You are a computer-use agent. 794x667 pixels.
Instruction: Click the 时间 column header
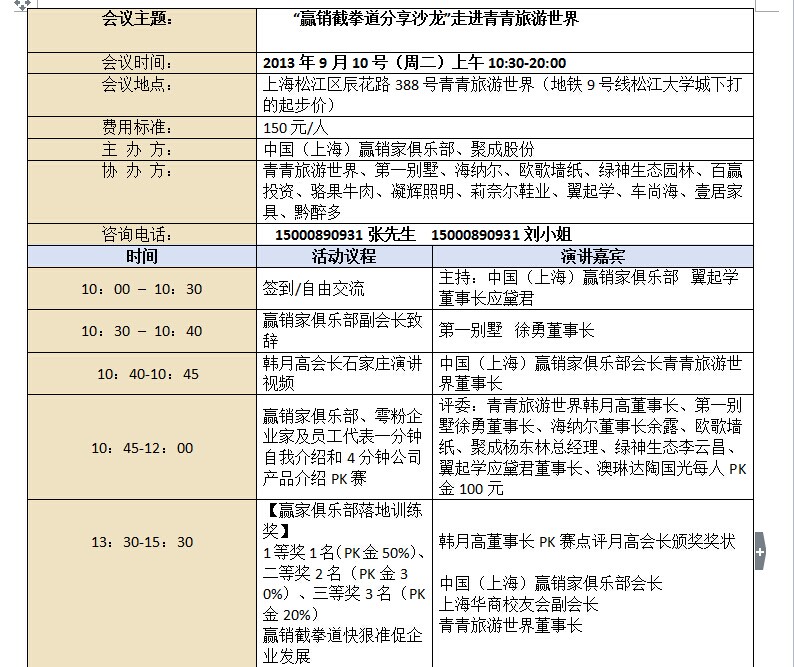(141, 256)
